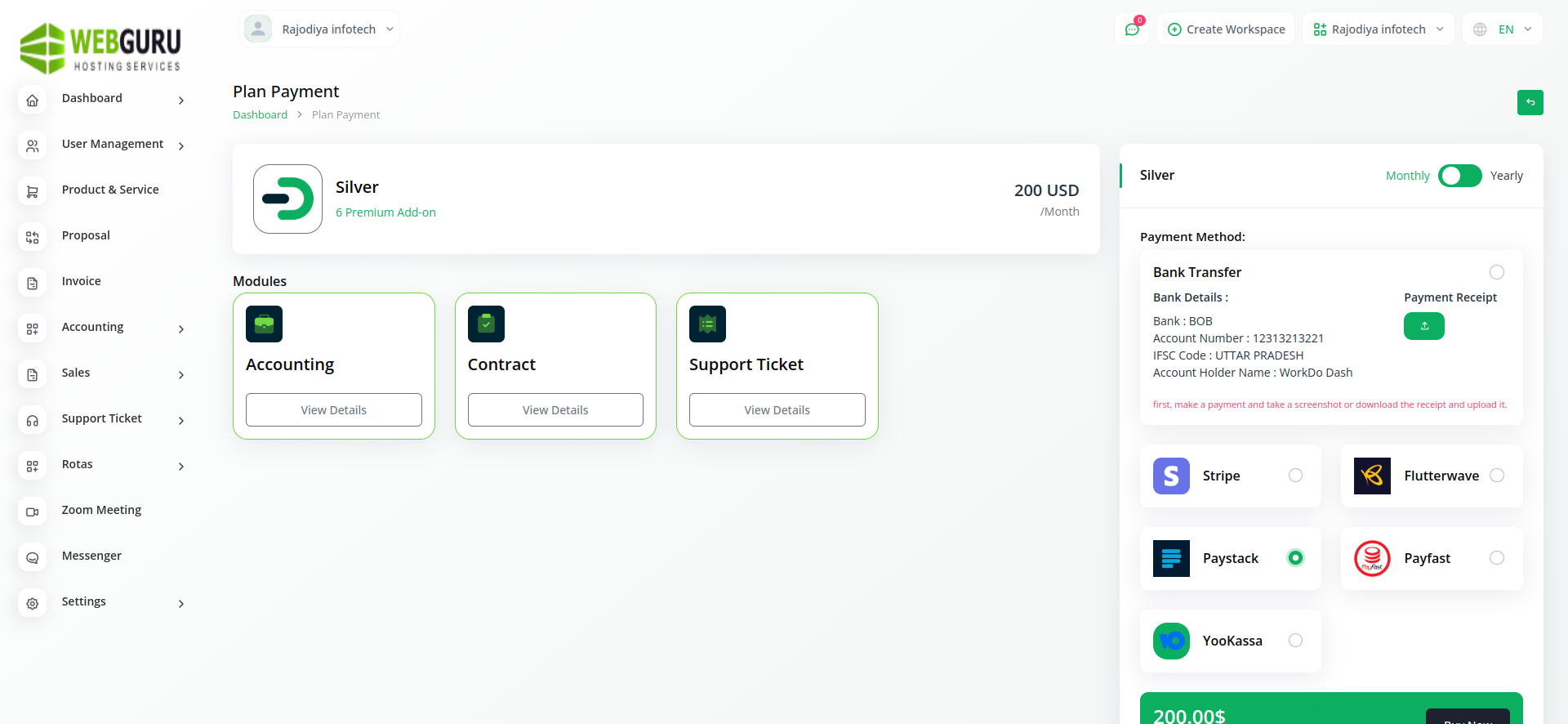Open the Support Ticket sidebar menu
Viewport: 1568px width, 724px height.
pyautogui.click(x=102, y=418)
